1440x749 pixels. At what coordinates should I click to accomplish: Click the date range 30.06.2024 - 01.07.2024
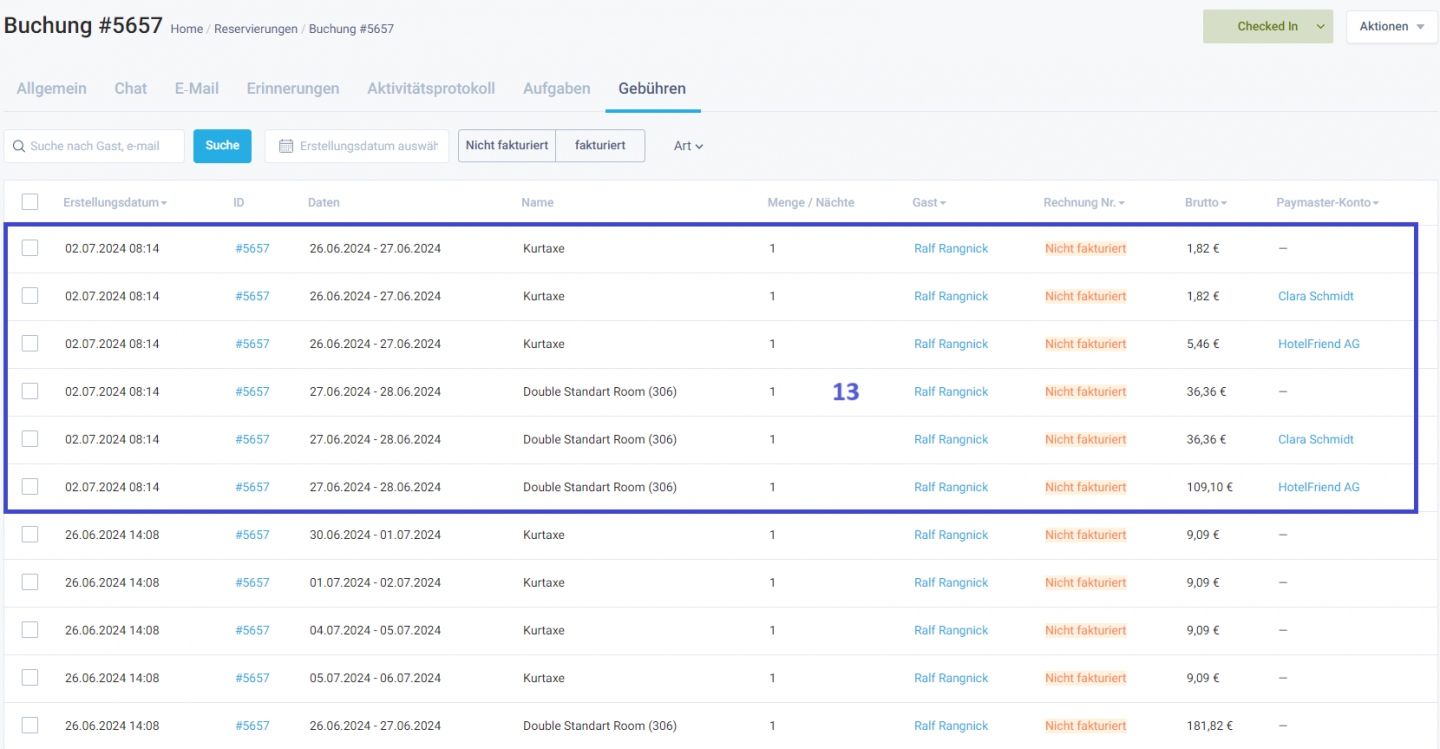[375, 535]
